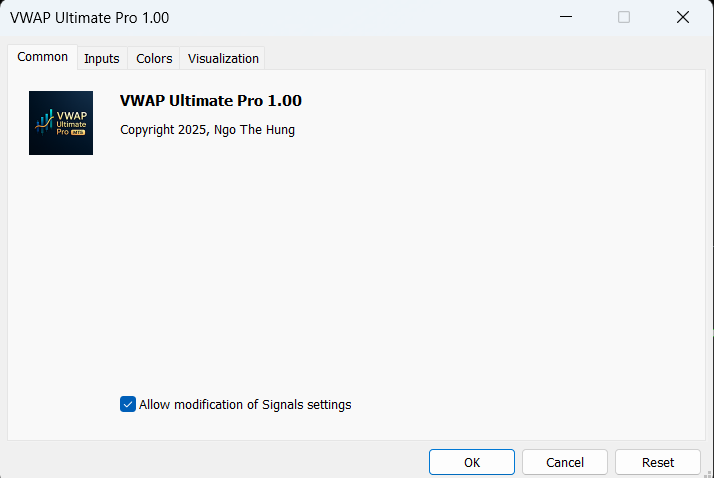
Task: Go to the Visualization tab
Action: tap(223, 58)
